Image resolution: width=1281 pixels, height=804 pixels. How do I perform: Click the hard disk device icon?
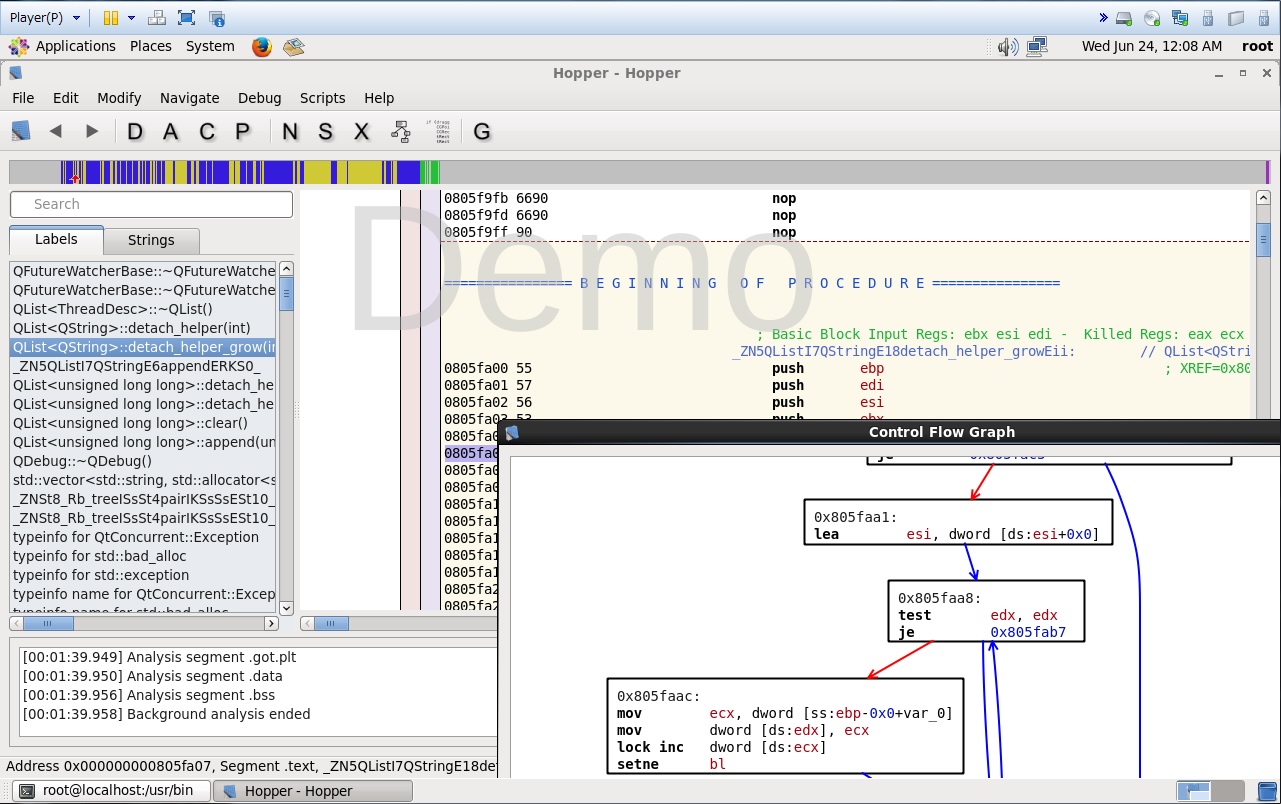[1124, 18]
